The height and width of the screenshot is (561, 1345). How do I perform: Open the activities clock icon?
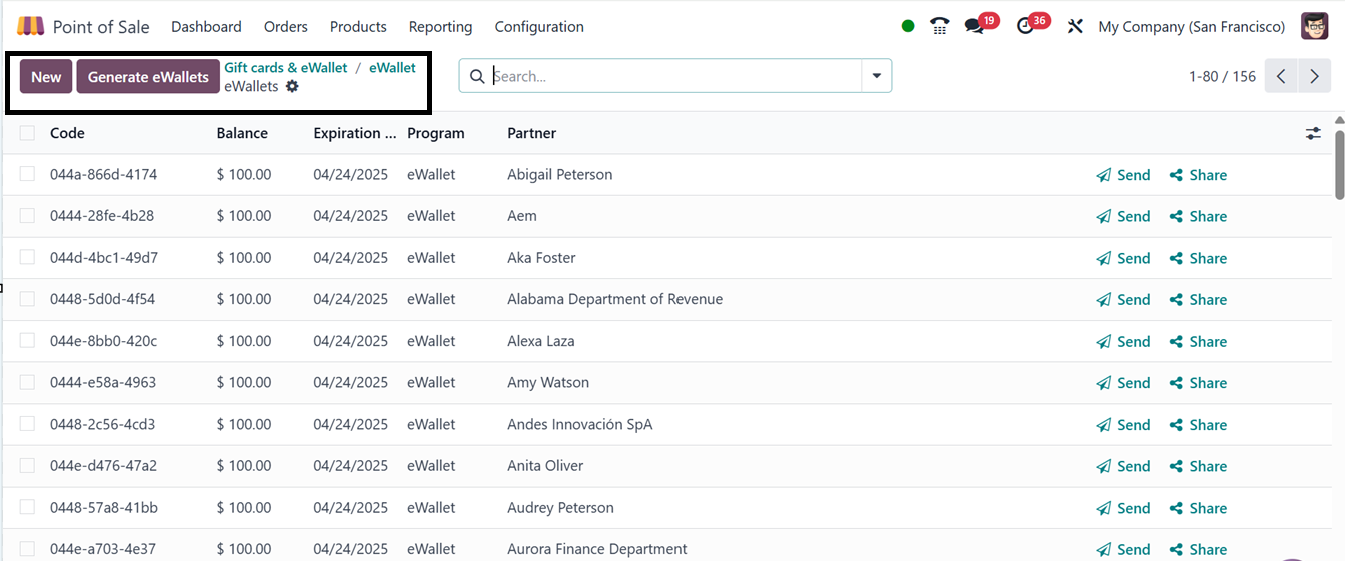(x=1025, y=27)
